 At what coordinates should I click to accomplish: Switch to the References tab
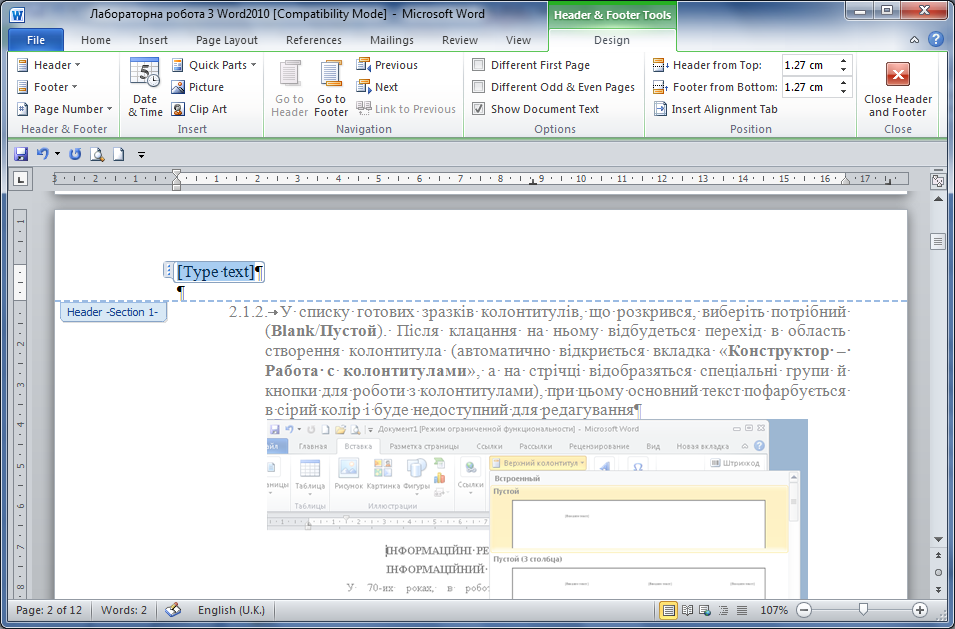(x=314, y=40)
